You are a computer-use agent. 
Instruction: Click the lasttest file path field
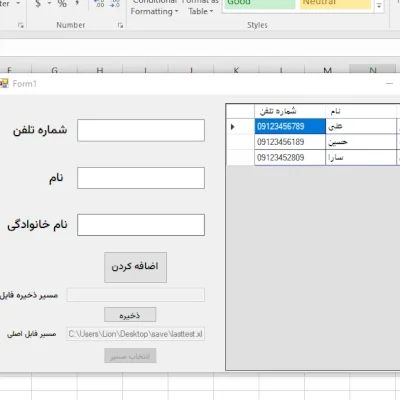click(x=136, y=334)
